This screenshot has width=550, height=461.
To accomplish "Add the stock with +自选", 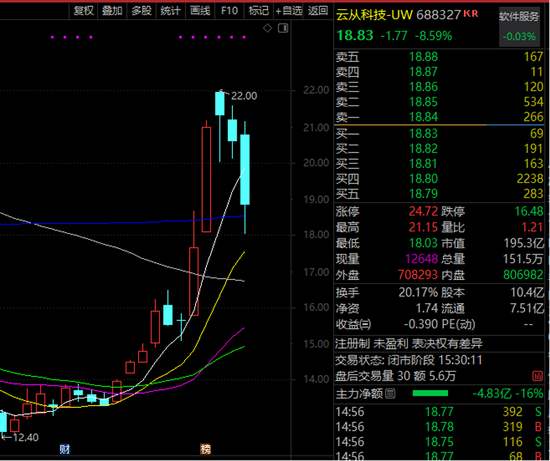I will [288, 11].
